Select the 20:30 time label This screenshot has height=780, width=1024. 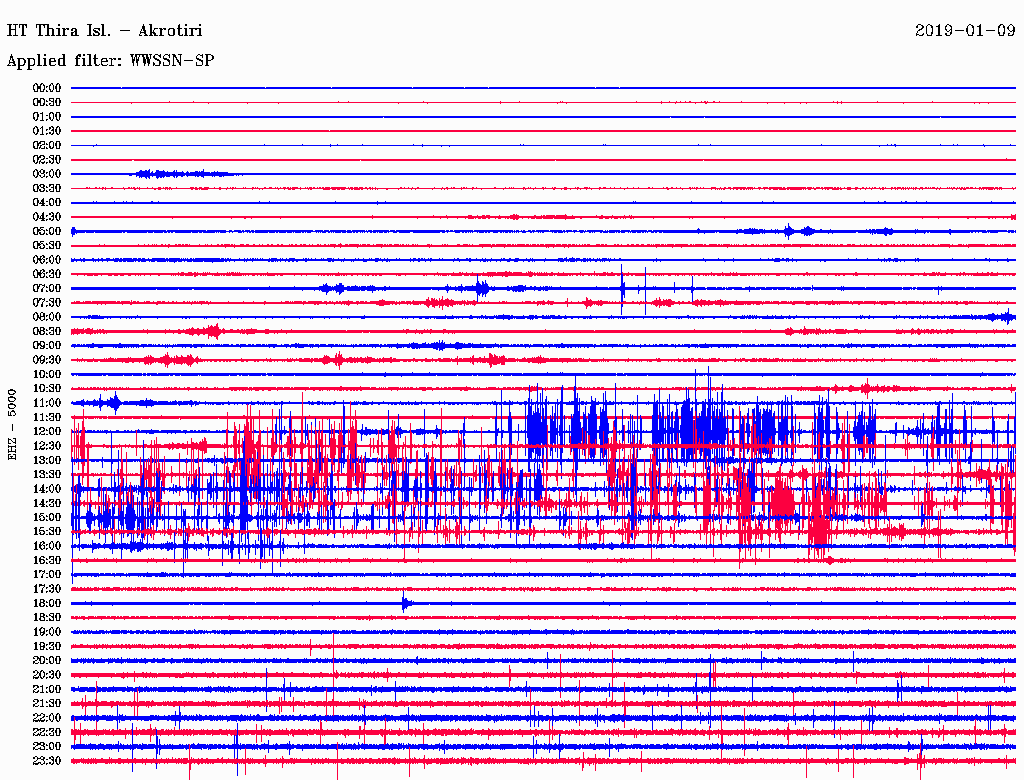[46, 675]
